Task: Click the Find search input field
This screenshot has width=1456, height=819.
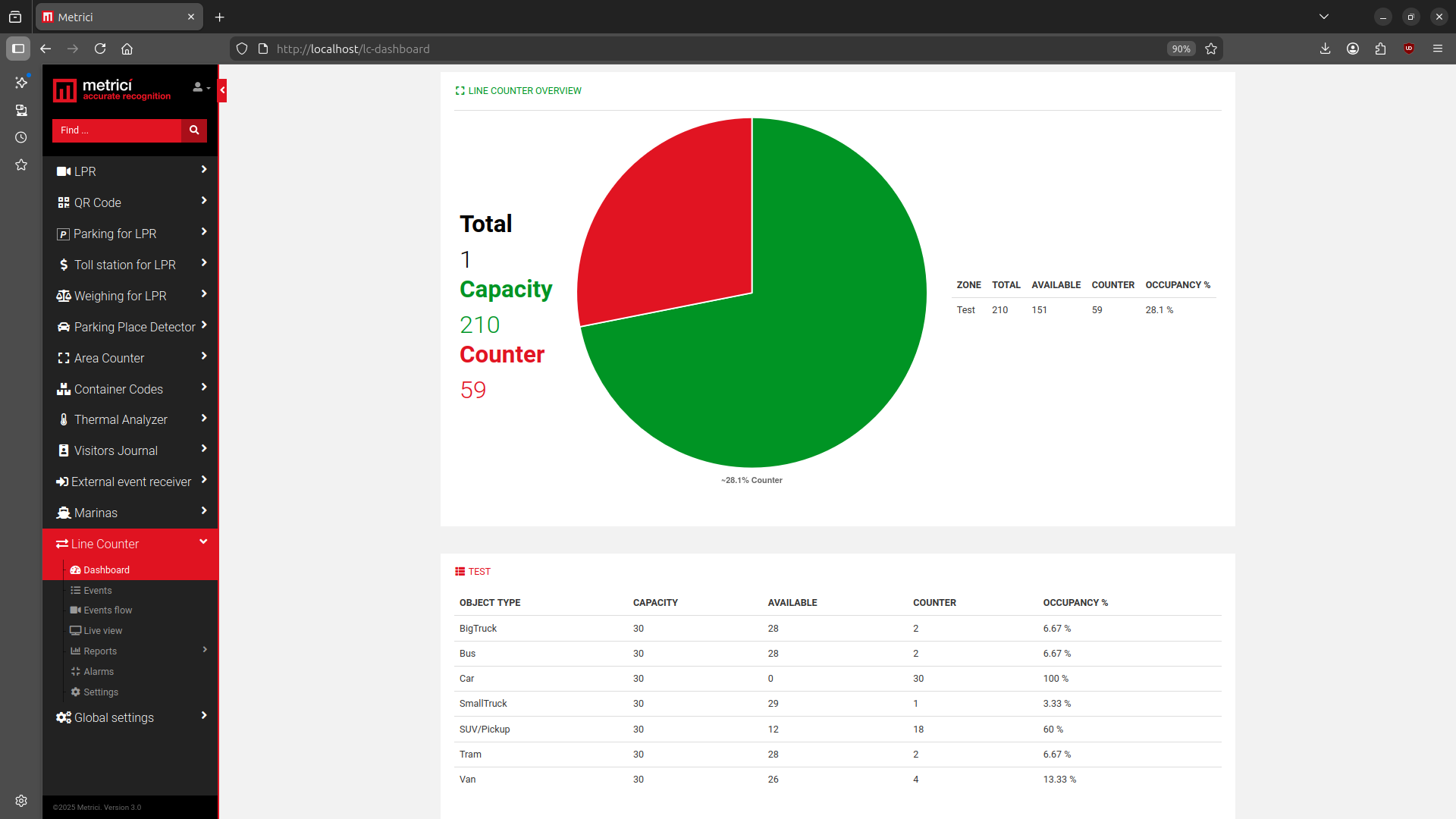Action: (117, 130)
